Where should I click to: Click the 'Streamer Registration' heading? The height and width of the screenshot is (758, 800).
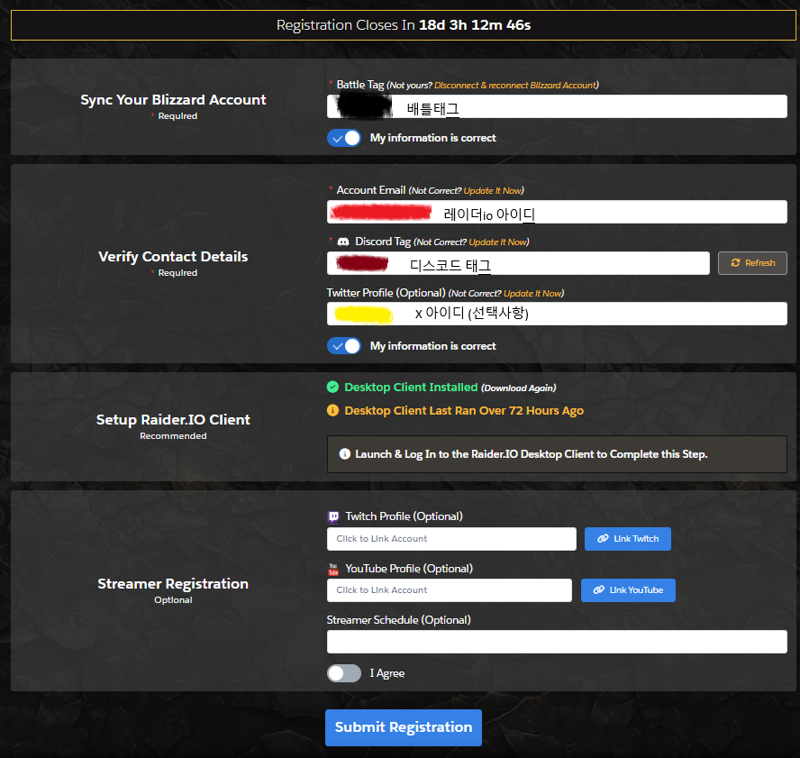(173, 584)
